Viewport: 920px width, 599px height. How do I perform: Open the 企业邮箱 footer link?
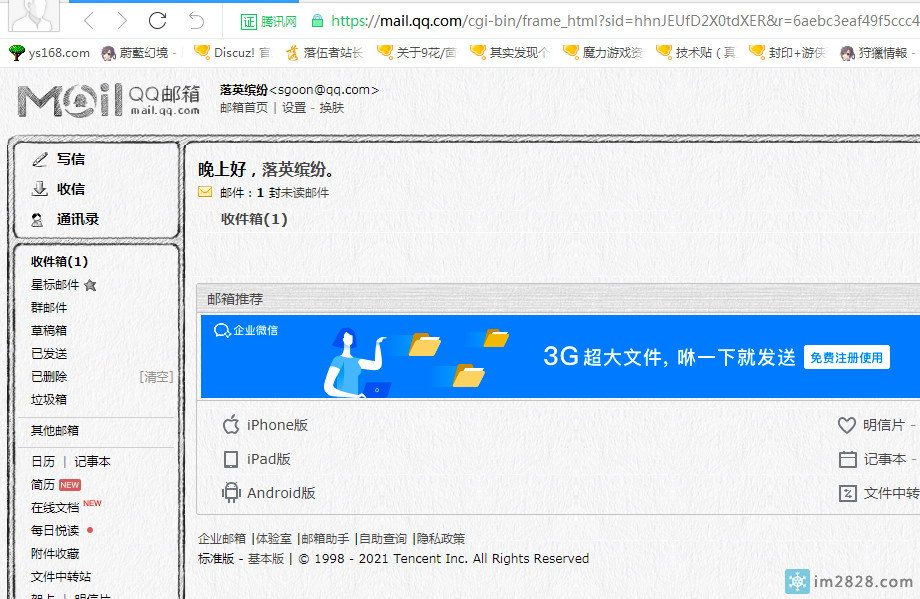(x=222, y=539)
